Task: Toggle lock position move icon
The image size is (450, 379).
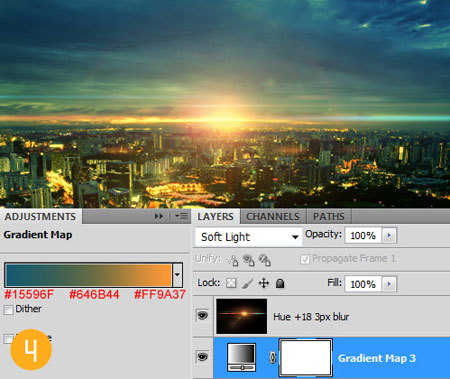Action: point(264,283)
